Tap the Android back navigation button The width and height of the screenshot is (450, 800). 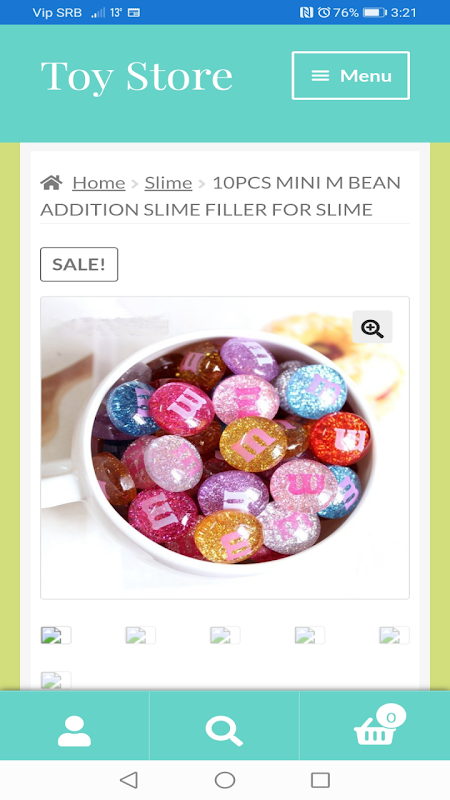click(129, 780)
